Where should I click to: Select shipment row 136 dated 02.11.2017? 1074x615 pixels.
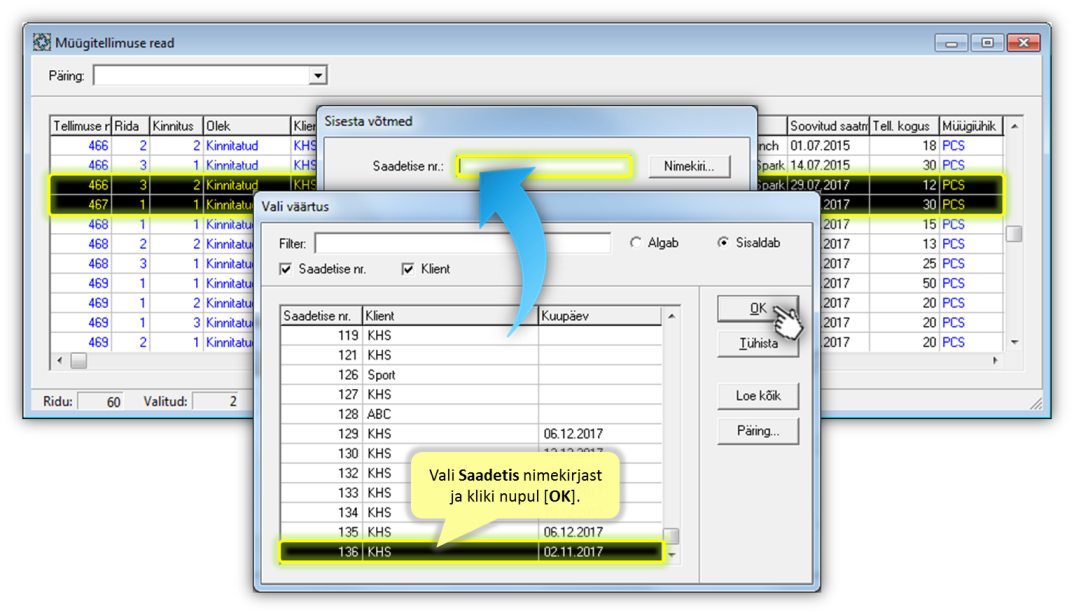(471, 552)
